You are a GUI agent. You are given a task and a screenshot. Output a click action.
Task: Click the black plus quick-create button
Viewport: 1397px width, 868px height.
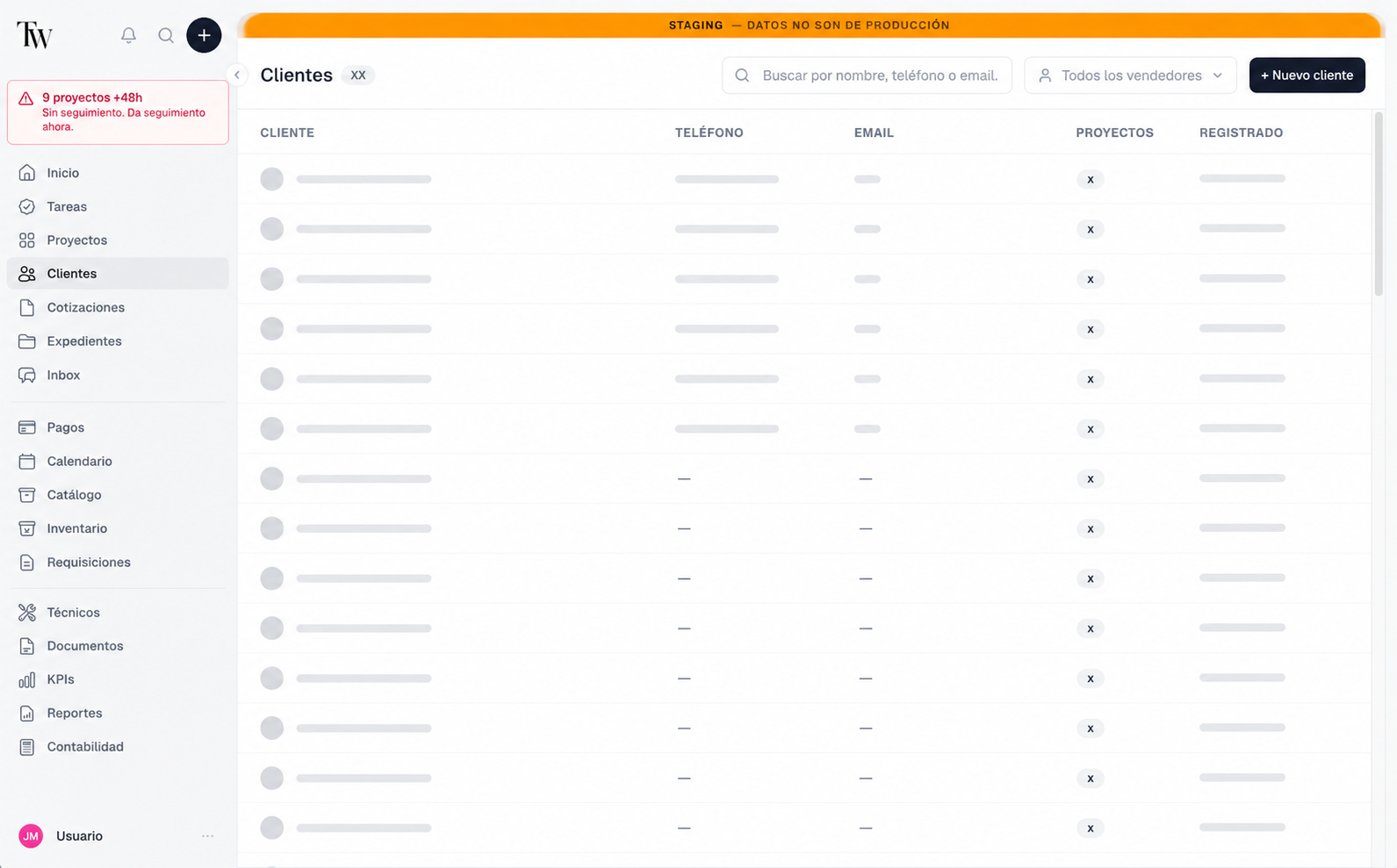[204, 35]
